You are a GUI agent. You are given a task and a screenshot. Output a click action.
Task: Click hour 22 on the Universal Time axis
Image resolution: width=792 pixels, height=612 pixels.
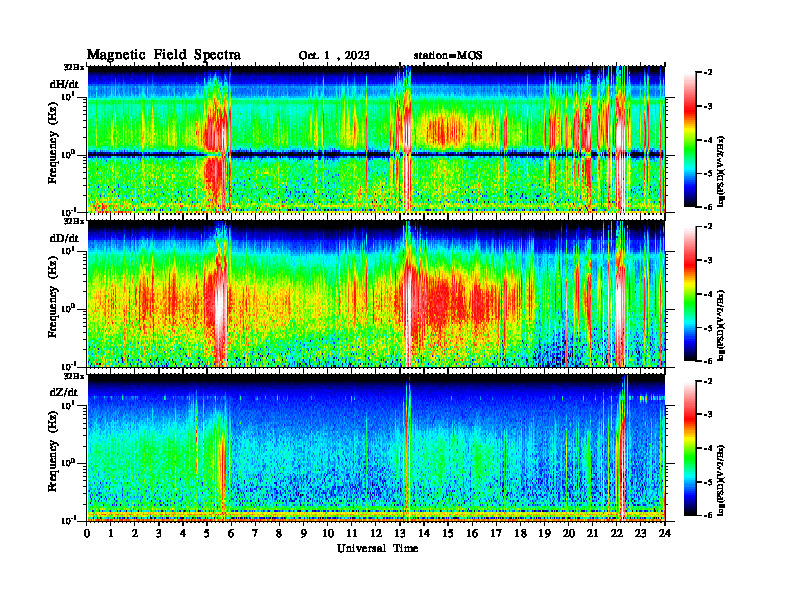(617, 534)
